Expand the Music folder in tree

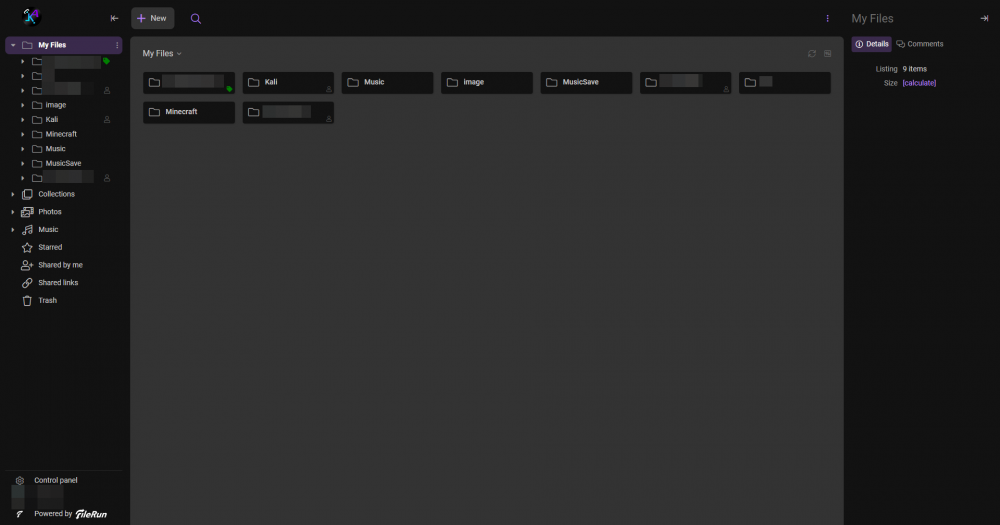point(22,149)
